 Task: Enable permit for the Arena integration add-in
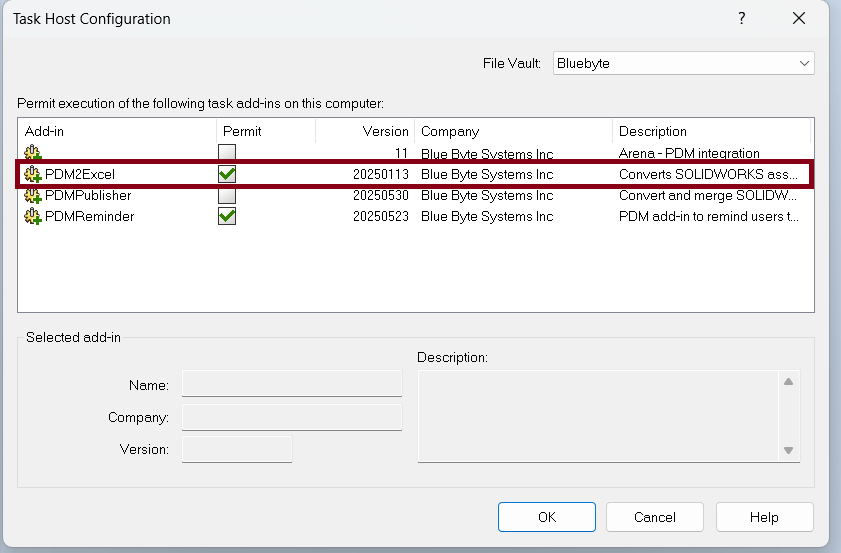[x=227, y=152]
